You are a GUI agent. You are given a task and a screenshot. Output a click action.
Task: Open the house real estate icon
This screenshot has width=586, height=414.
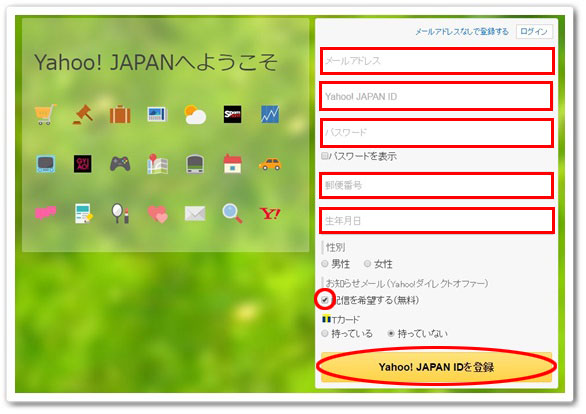click(232, 164)
